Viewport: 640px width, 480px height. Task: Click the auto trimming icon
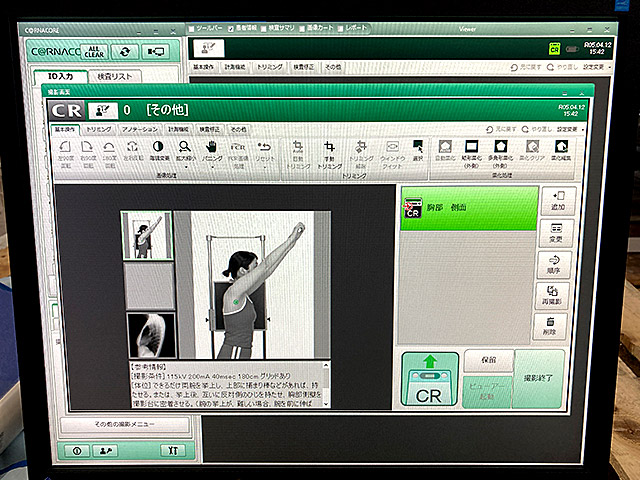click(x=298, y=147)
